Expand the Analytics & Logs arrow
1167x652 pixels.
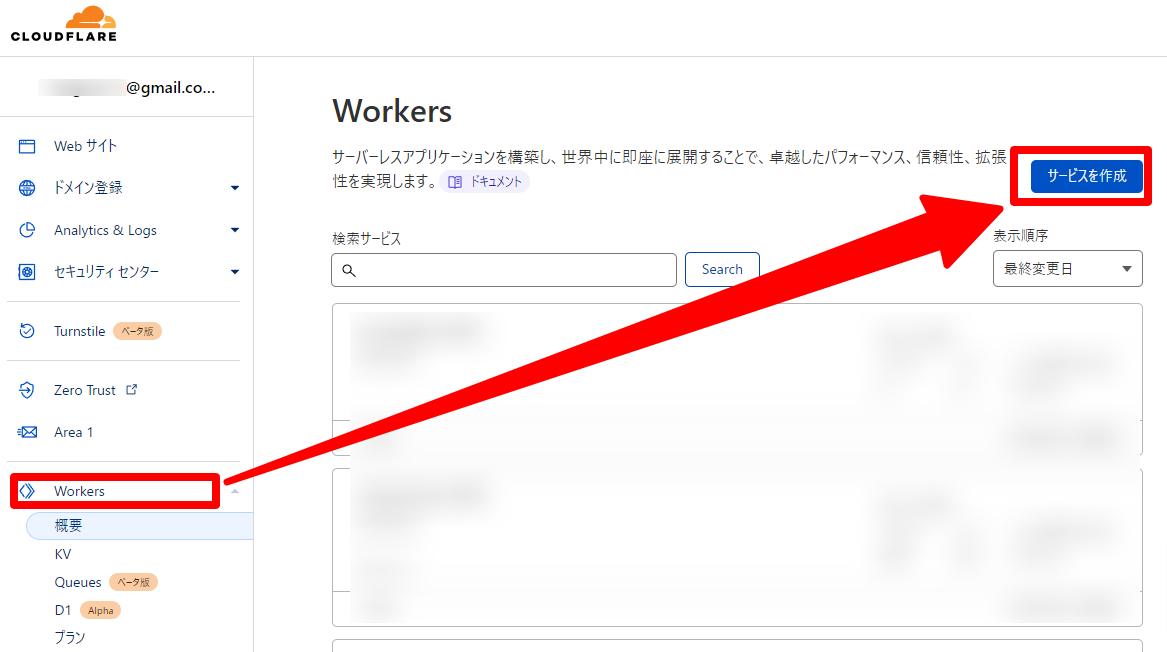[x=234, y=230]
